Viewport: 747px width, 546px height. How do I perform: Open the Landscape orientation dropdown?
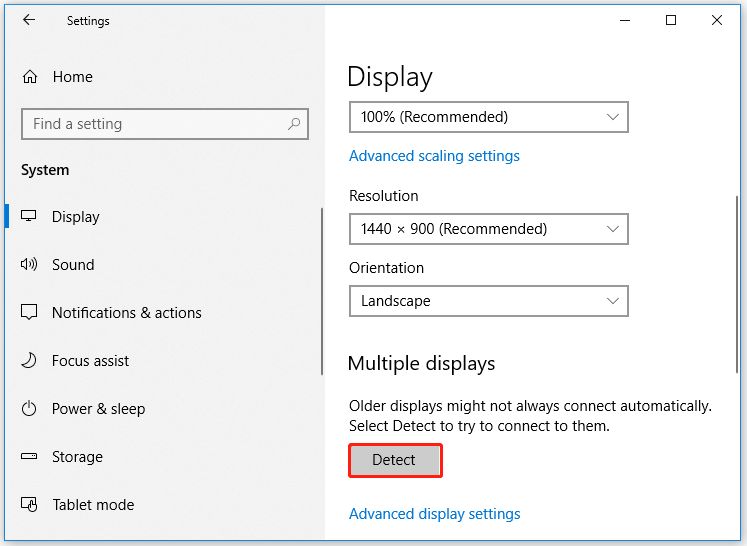[x=489, y=301]
